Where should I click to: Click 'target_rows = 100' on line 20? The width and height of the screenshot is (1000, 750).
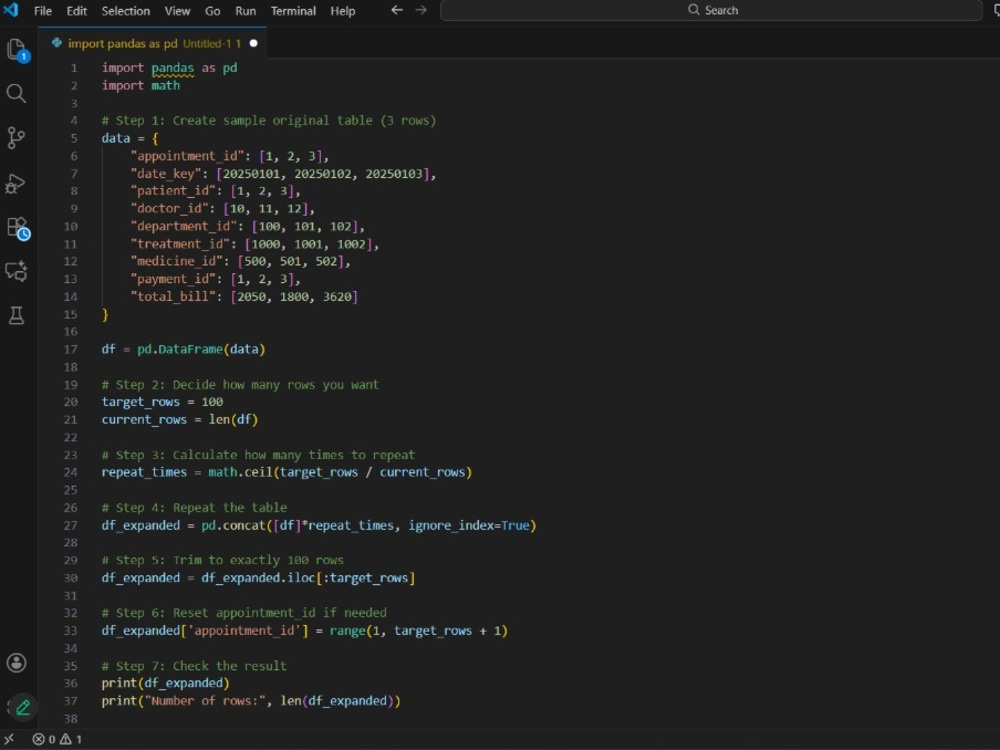pyautogui.click(x=162, y=402)
